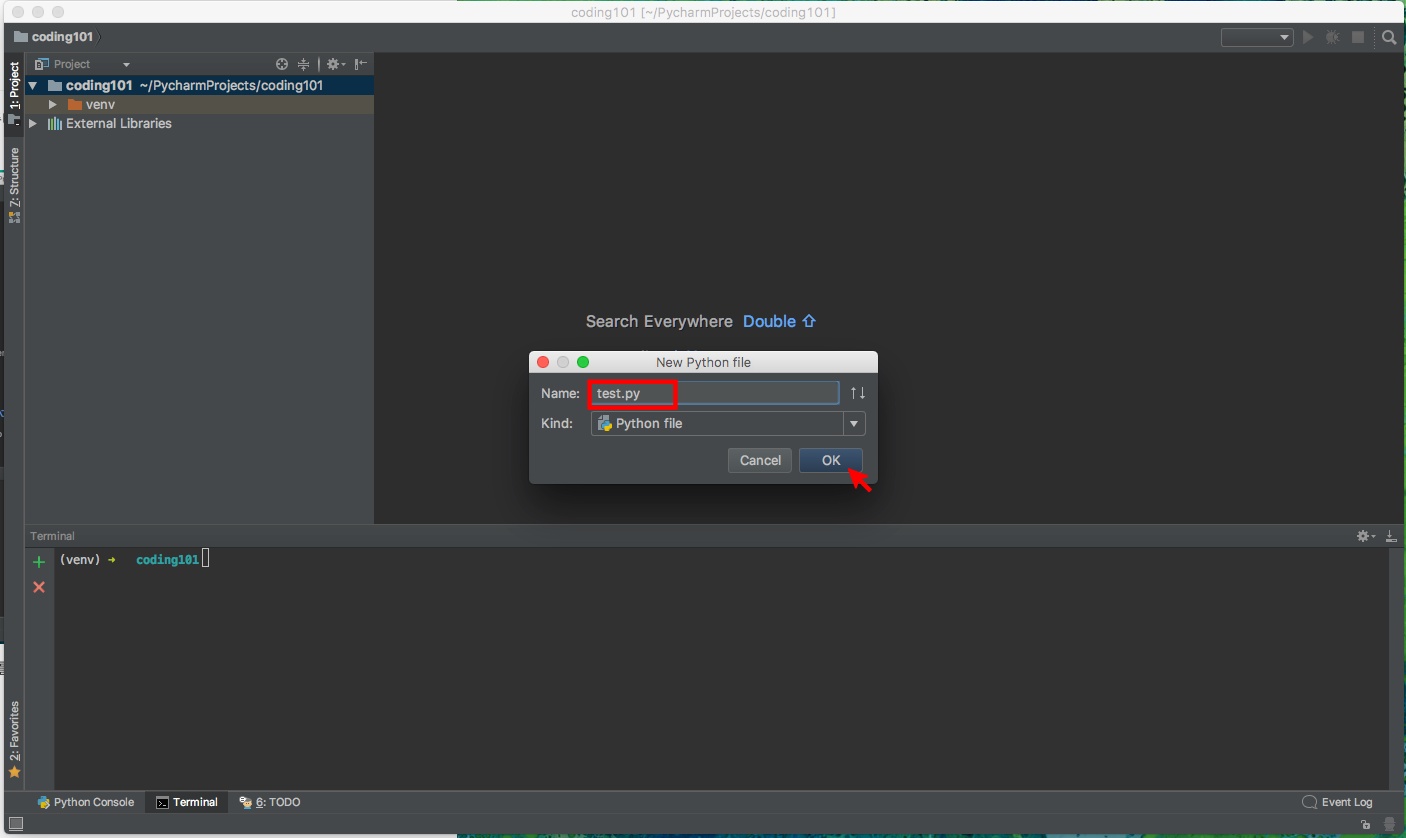Open the run configuration dropdown

(x=1257, y=38)
